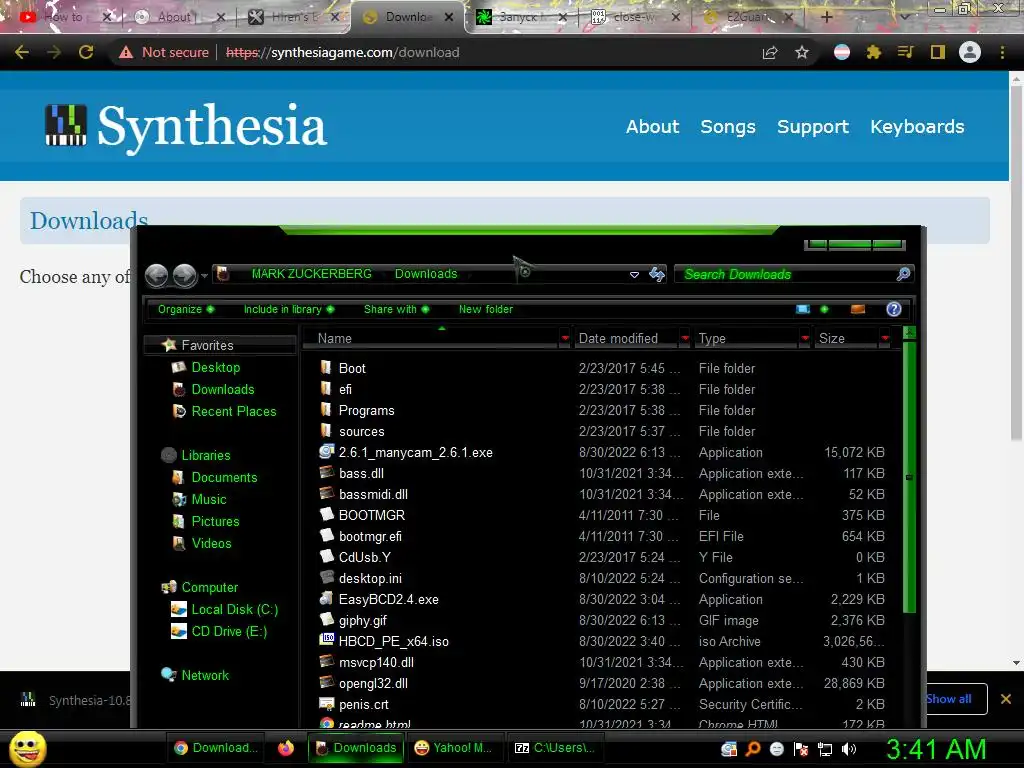Select desktop.ini file

coord(370,578)
